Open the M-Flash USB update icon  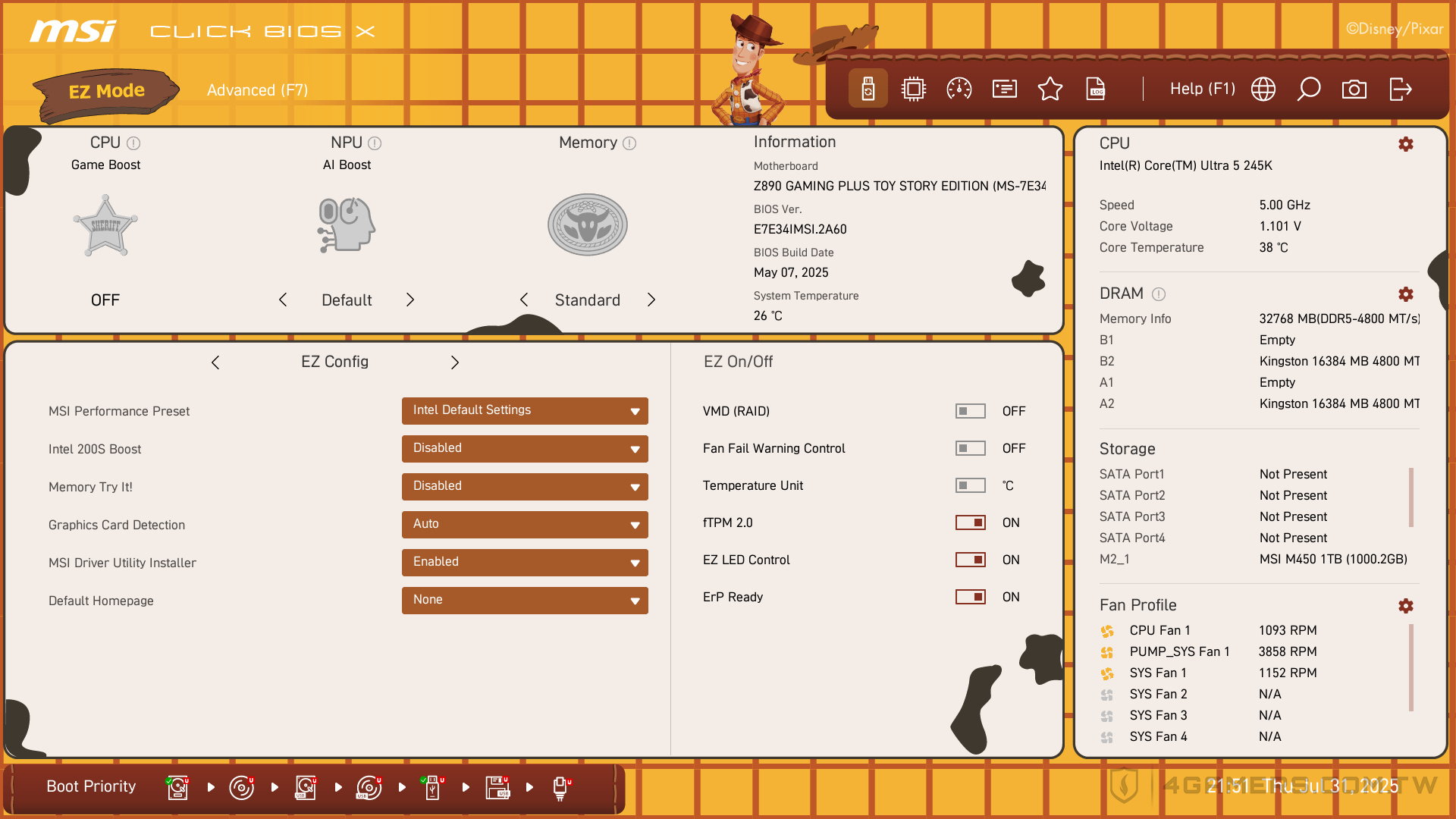point(868,89)
